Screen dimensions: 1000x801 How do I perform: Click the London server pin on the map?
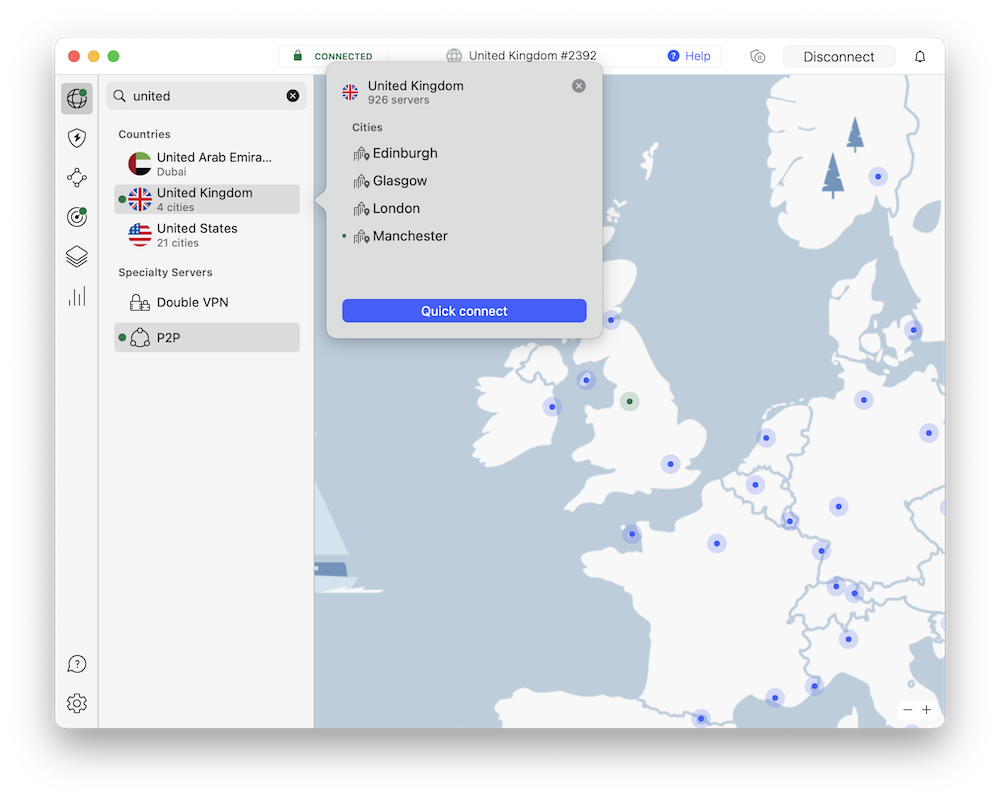(670, 464)
